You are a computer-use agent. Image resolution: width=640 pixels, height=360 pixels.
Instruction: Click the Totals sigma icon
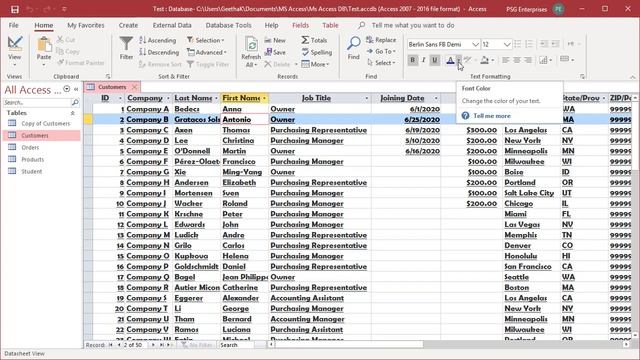[305, 40]
